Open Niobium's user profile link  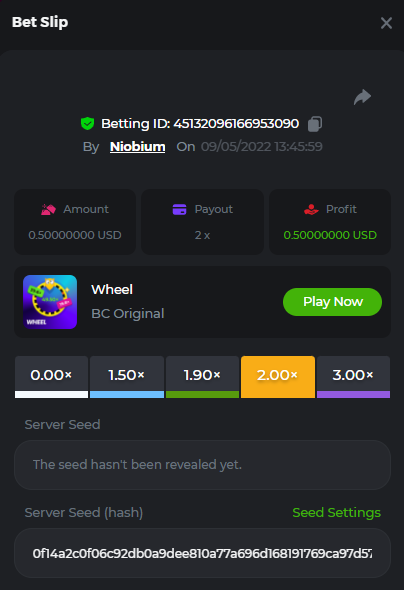click(x=137, y=146)
